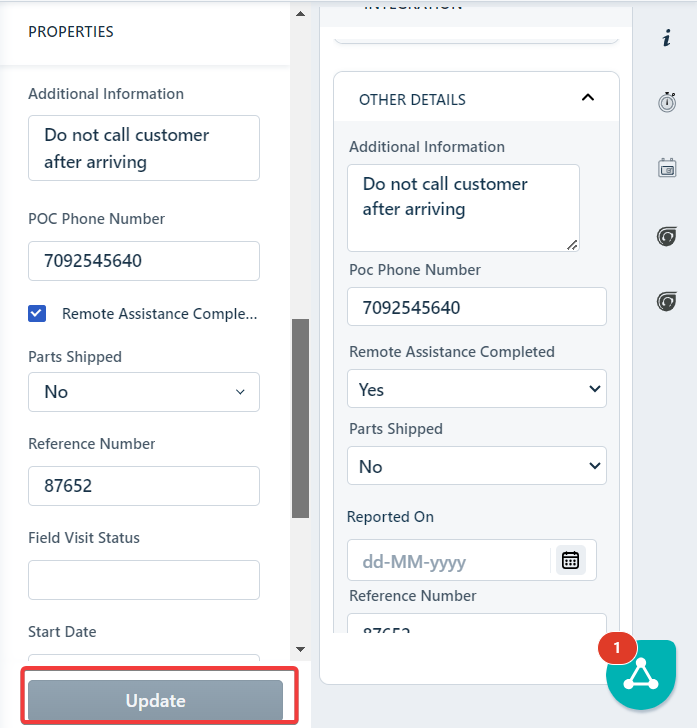Open the stopwatch timer icon
The height and width of the screenshot is (728, 697).
pyautogui.click(x=667, y=102)
